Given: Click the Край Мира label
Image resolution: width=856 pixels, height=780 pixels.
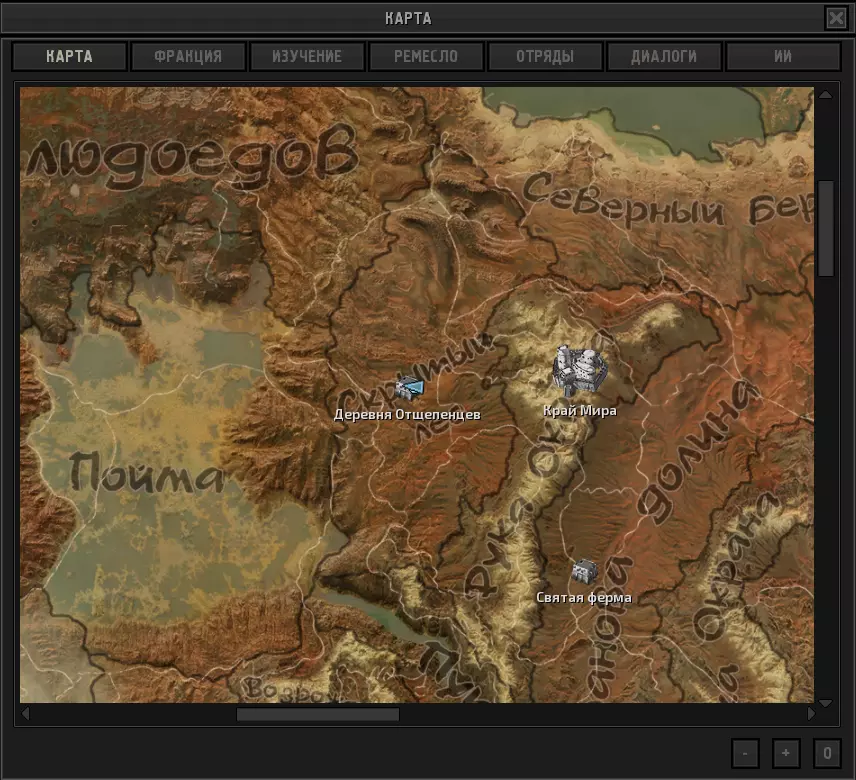Looking at the screenshot, I should coord(580,410).
